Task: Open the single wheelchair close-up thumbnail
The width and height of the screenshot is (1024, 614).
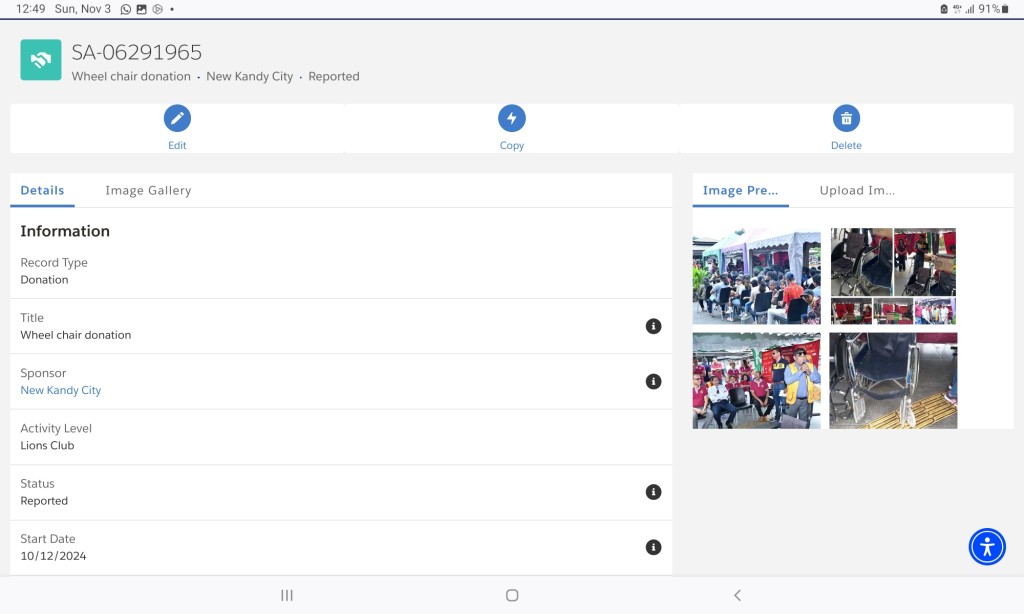Action: coord(893,381)
